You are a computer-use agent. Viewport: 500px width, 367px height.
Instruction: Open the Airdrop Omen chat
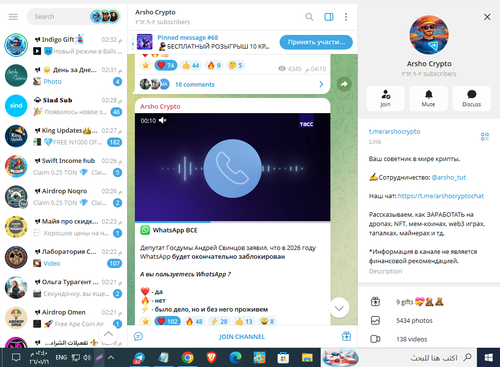(x=63, y=318)
